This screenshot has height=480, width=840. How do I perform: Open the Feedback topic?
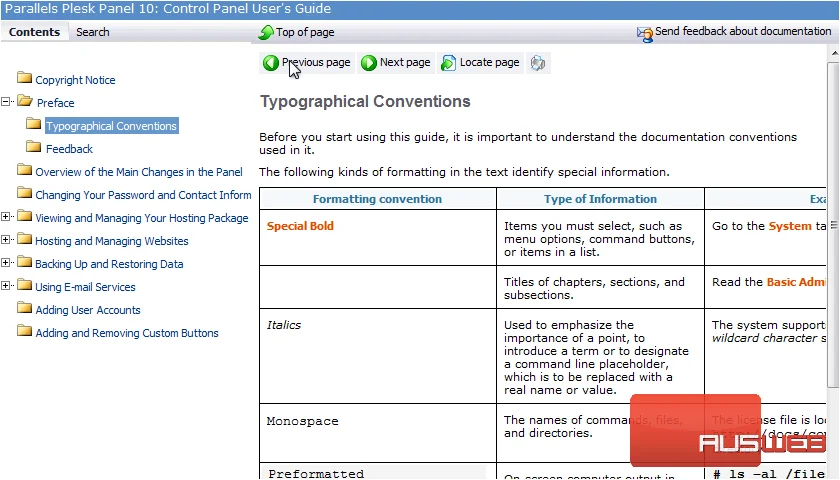[x=69, y=149]
